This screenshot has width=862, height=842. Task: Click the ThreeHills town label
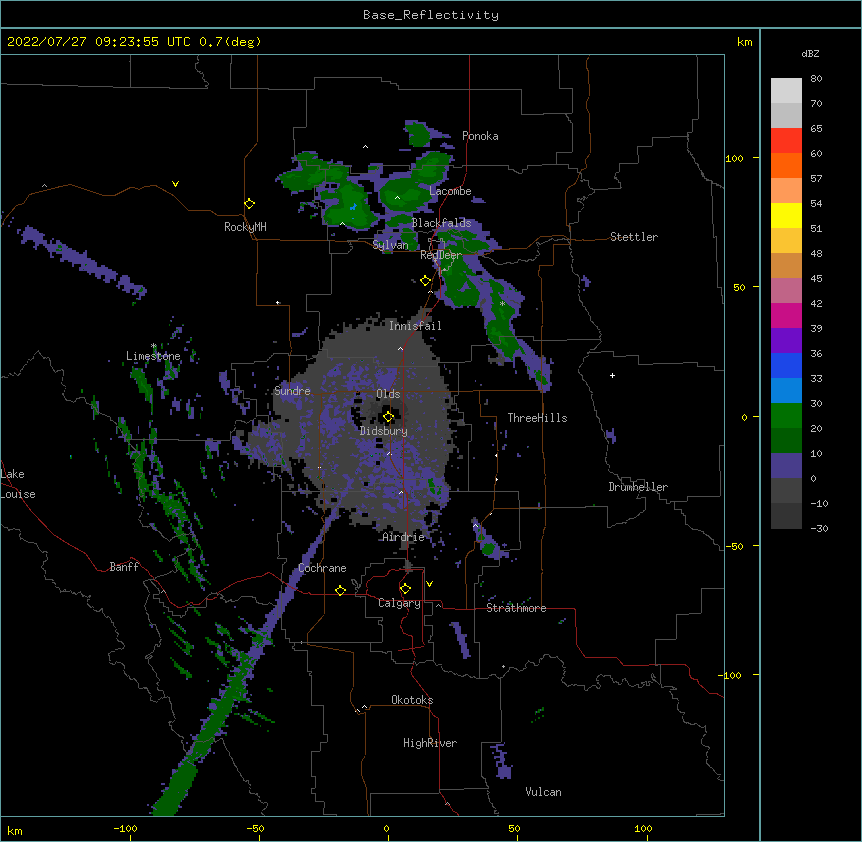click(x=537, y=418)
